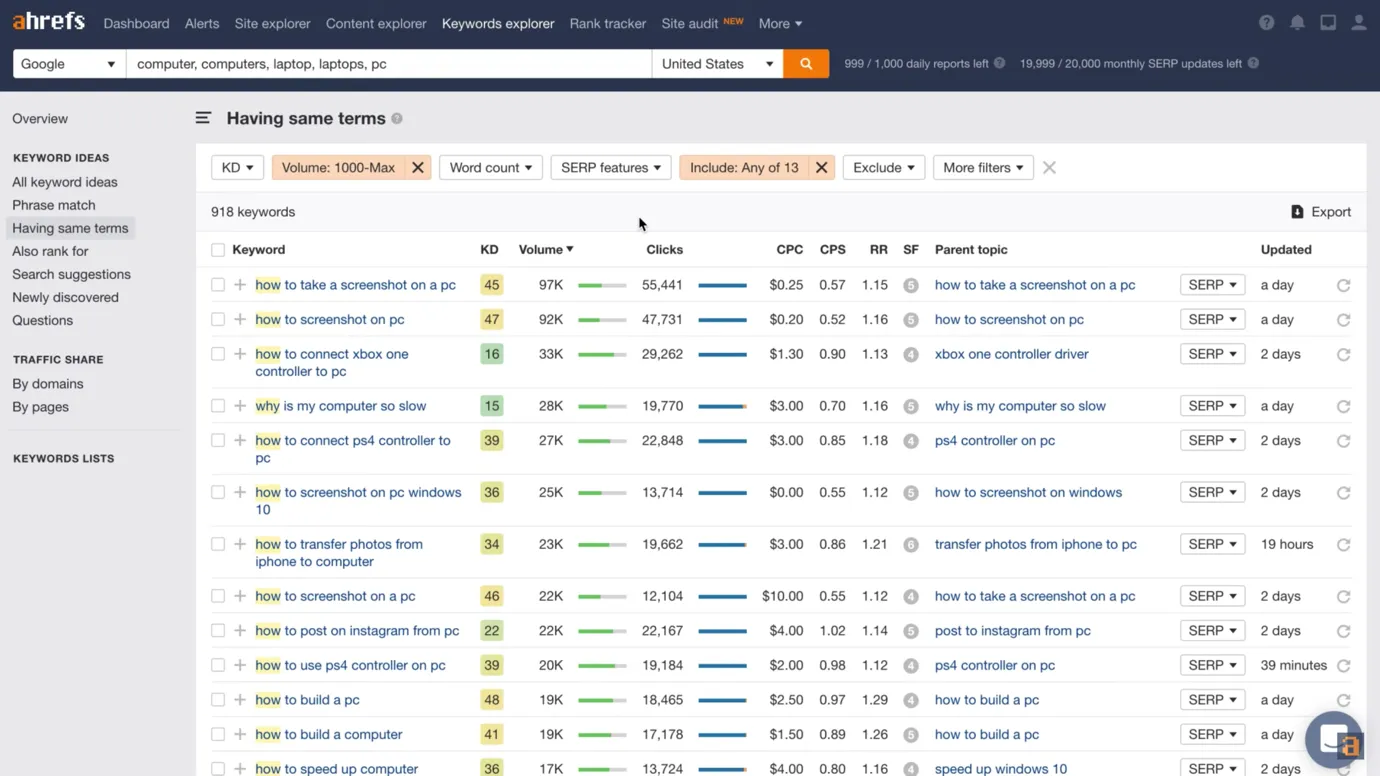Open the United States country dropdown
Viewport: 1380px width, 776px height.
coord(717,64)
